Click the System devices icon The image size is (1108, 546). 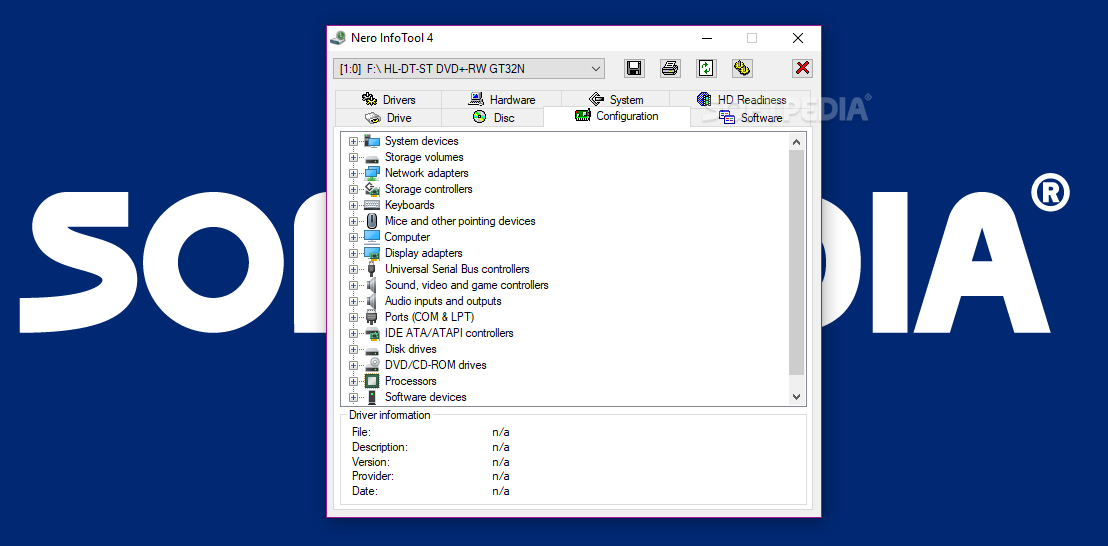(372, 141)
